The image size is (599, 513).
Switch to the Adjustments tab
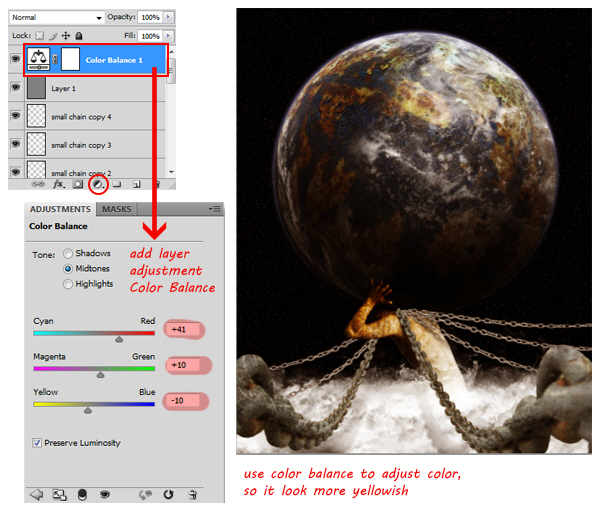point(60,209)
